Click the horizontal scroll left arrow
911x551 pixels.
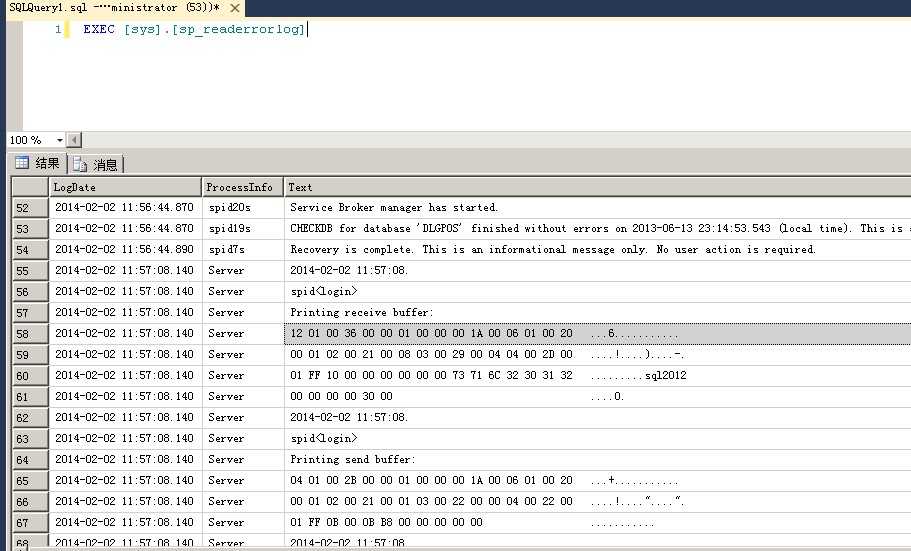(74, 140)
